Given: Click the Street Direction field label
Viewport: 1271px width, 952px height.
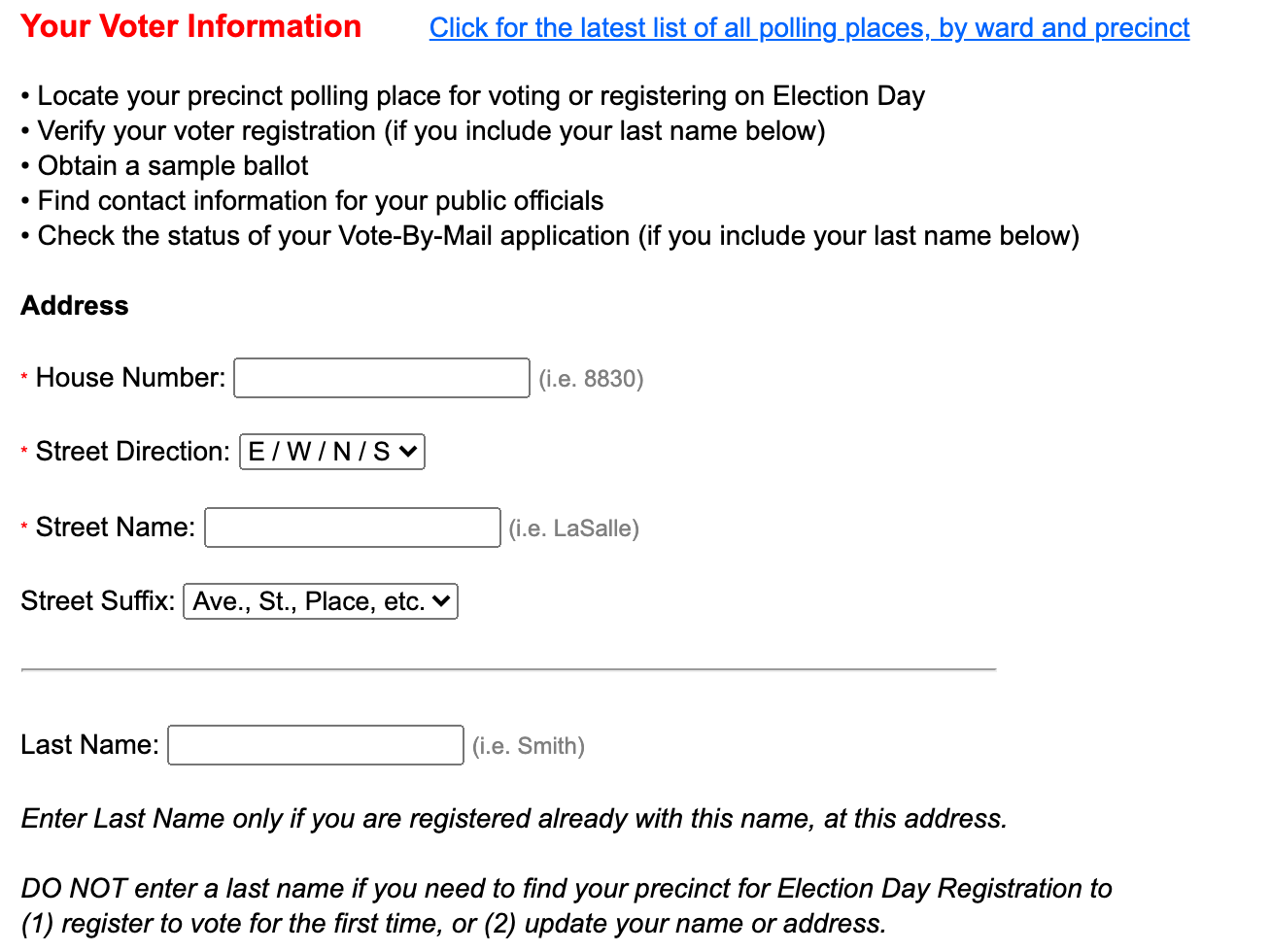Looking at the screenshot, I should pyautogui.click(x=129, y=451).
